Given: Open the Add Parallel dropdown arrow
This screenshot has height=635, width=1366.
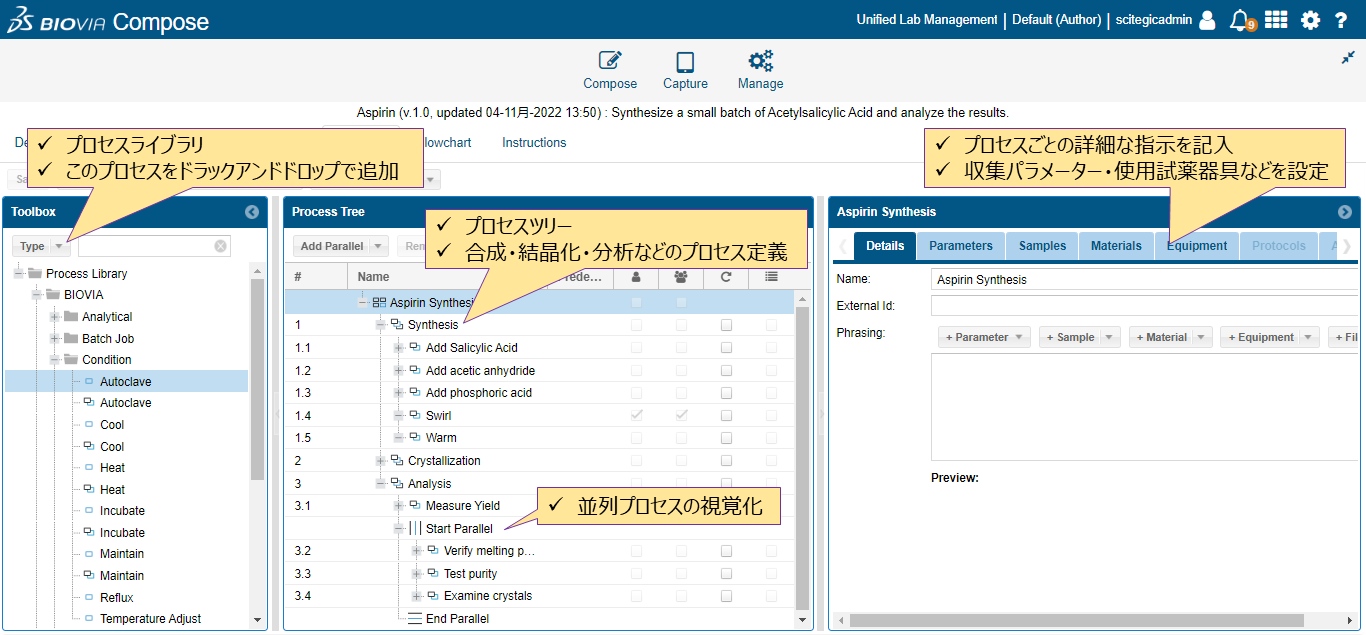Looking at the screenshot, I should pos(379,246).
